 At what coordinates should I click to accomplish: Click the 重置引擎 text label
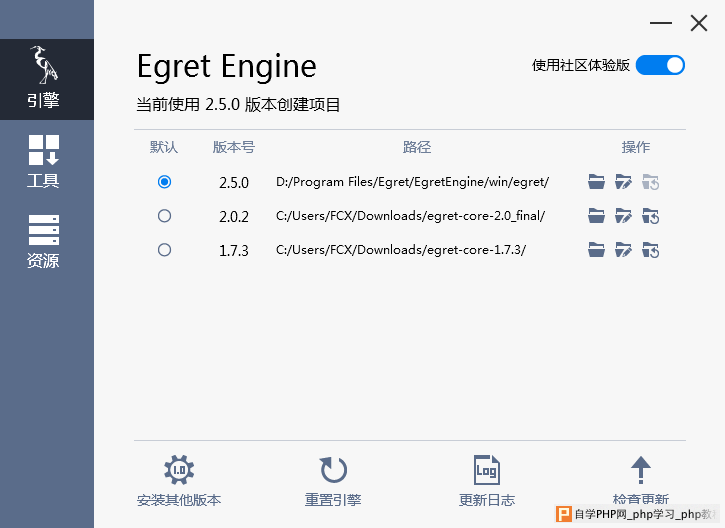click(x=333, y=500)
